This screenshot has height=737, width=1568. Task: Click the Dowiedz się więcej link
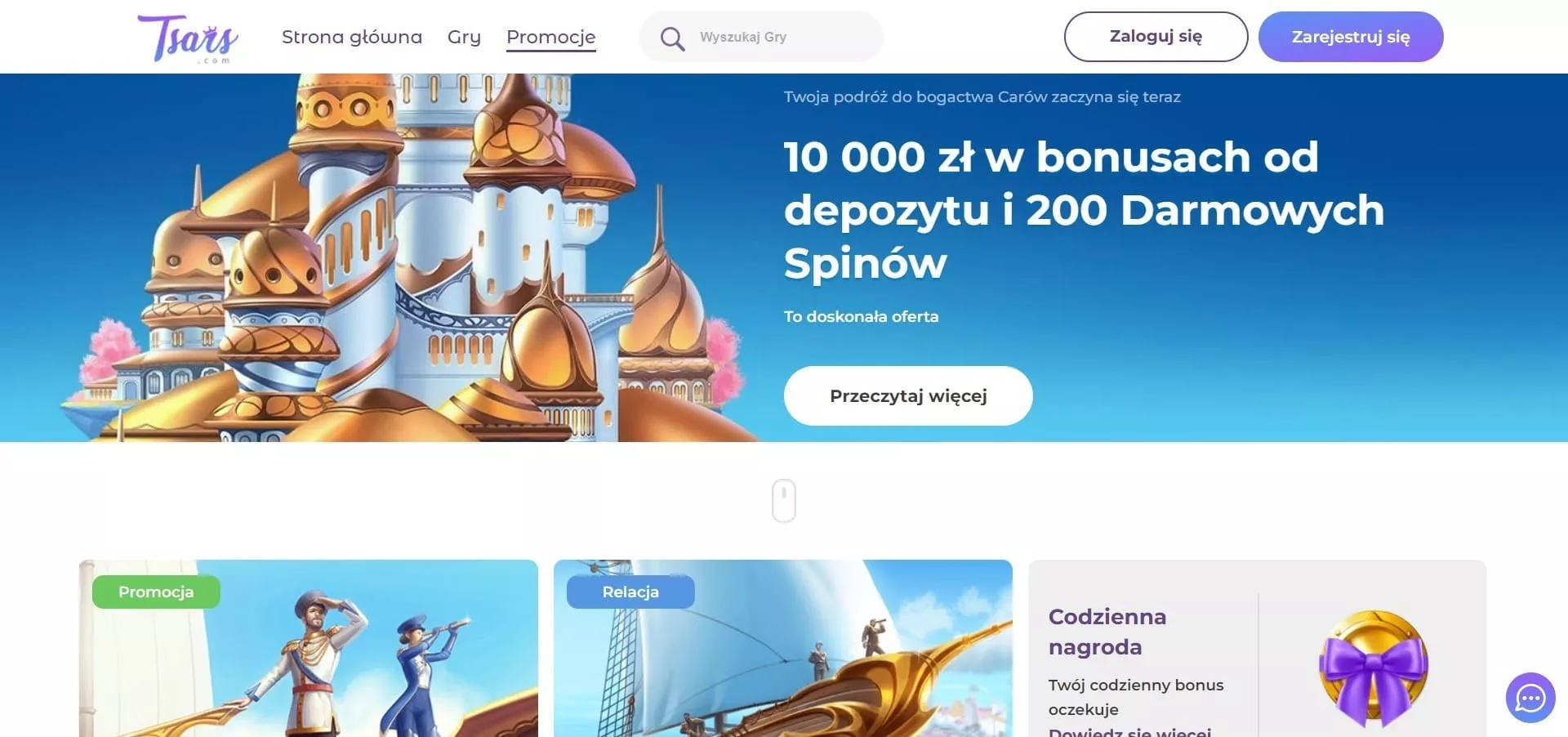pyautogui.click(x=1129, y=731)
